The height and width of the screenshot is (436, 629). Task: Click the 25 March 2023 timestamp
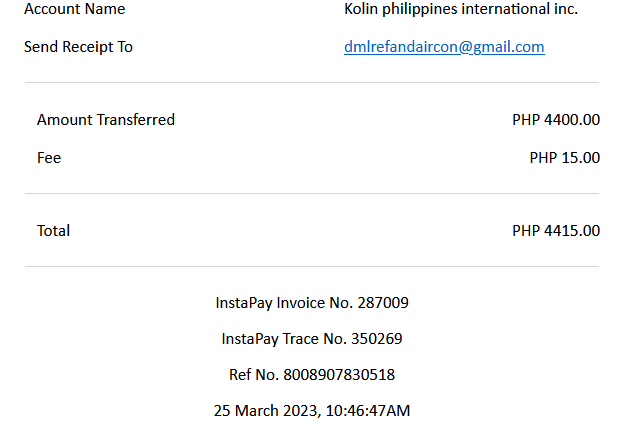coord(312,411)
